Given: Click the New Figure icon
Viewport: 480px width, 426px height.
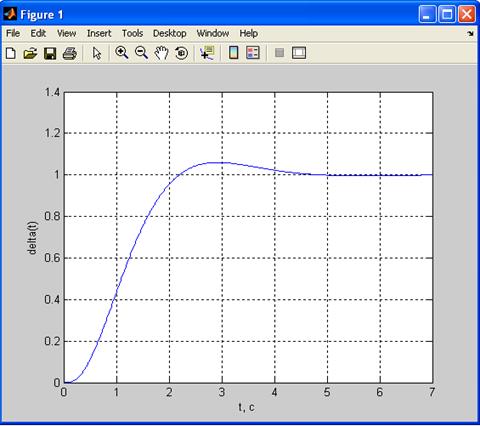Looking at the screenshot, I should pyautogui.click(x=11, y=53).
